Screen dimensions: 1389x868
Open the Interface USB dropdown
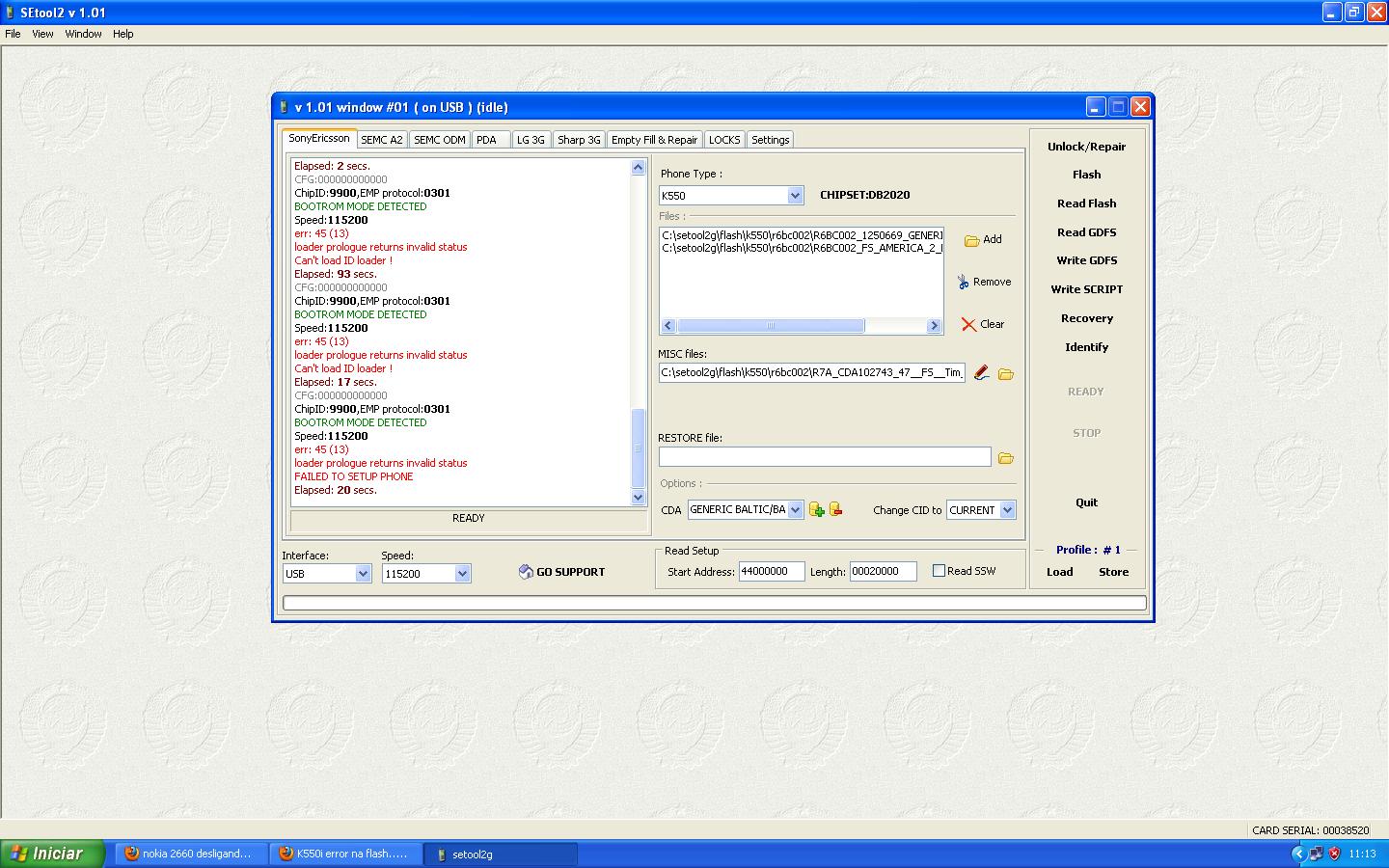363,574
